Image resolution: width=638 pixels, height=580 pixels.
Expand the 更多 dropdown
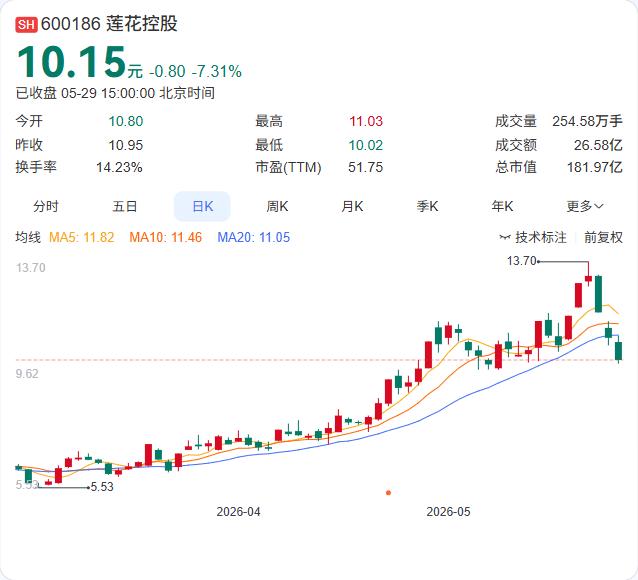584,206
